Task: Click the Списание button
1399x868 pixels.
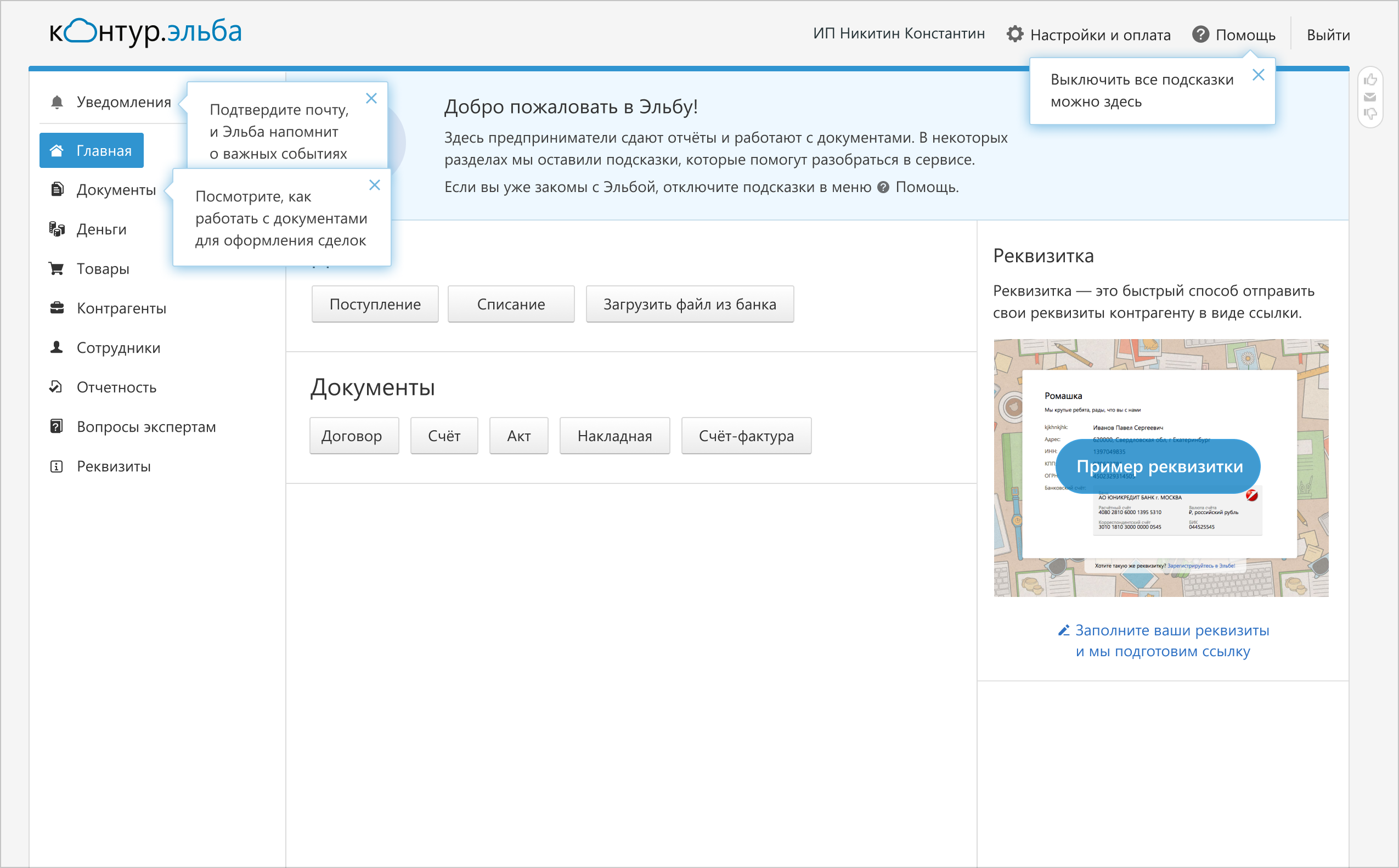Action: 511,305
